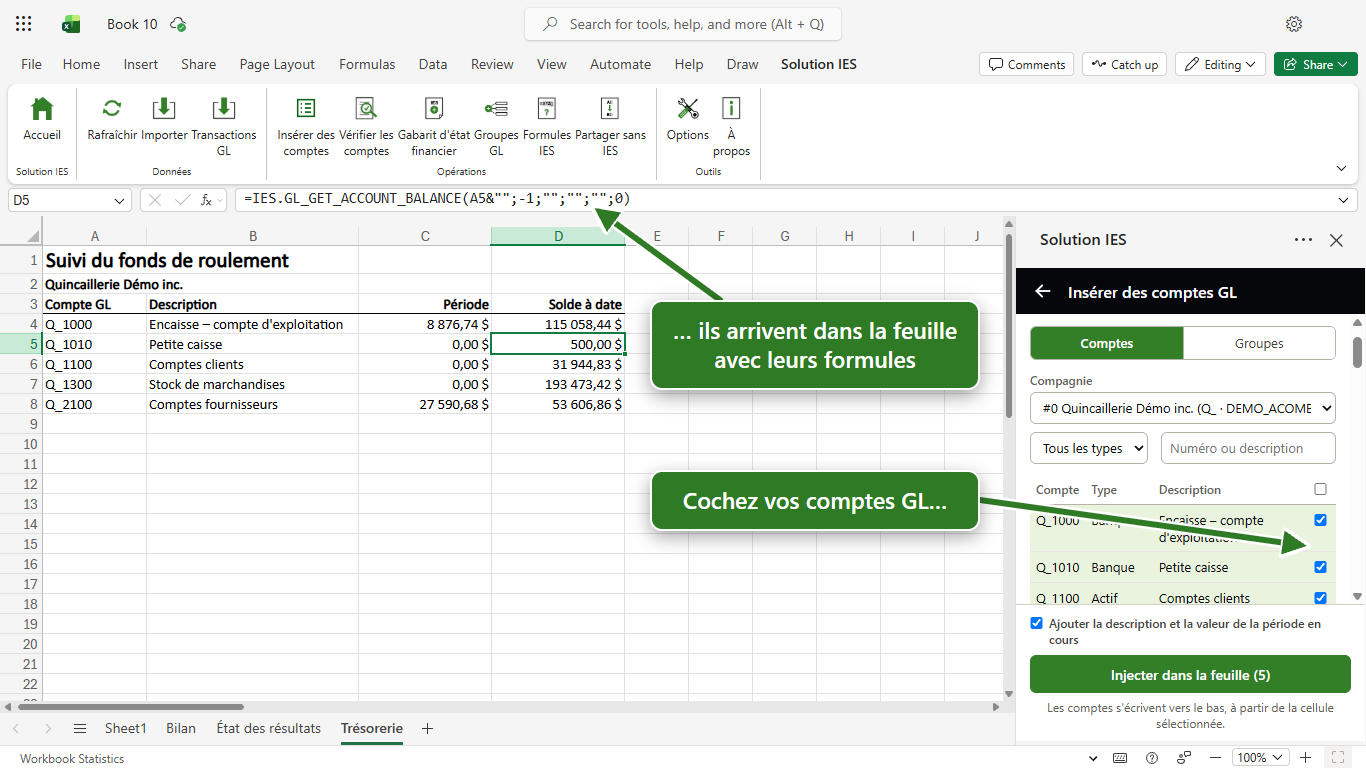Expand the Name Box dropdown arrow
This screenshot has height=768, width=1366.
click(x=120, y=200)
